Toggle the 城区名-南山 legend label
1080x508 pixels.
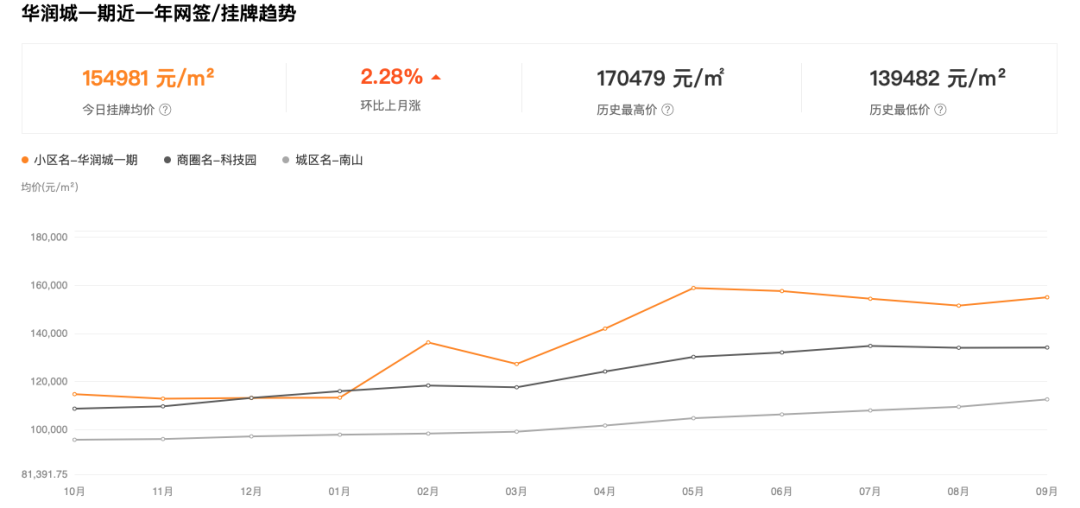point(329,160)
